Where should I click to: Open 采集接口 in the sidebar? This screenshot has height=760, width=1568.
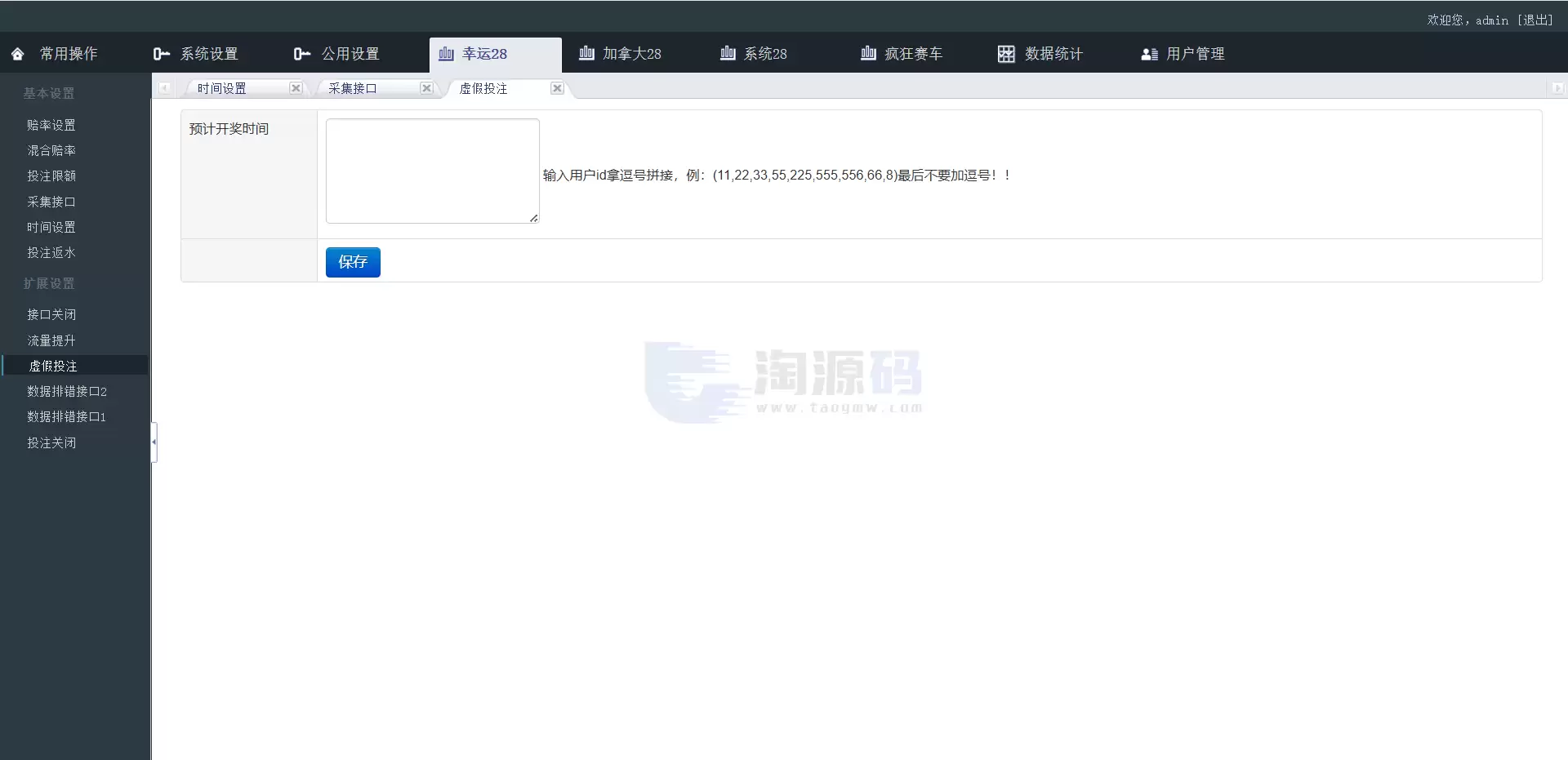pos(51,202)
